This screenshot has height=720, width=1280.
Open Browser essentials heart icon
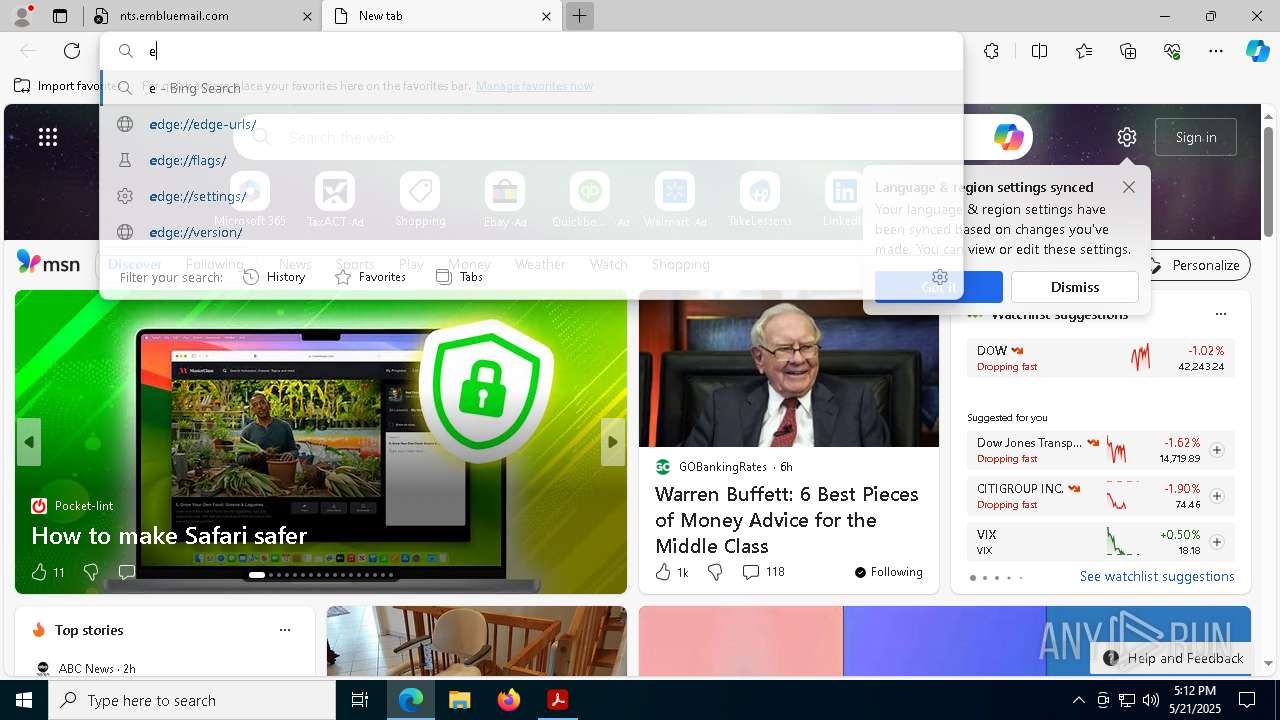tap(1172, 51)
